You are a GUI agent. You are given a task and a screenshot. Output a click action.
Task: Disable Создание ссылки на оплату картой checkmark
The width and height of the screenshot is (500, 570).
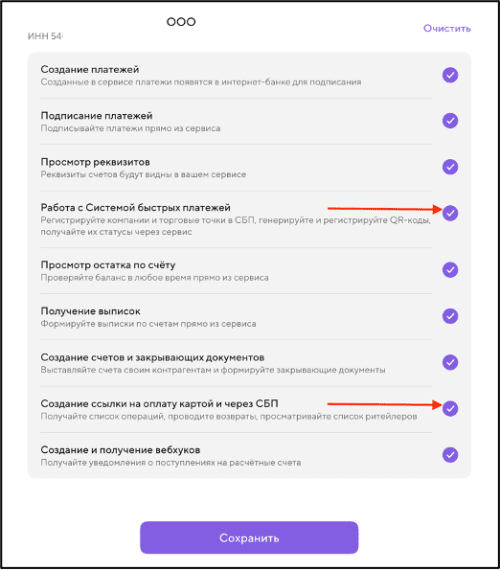coord(450,409)
